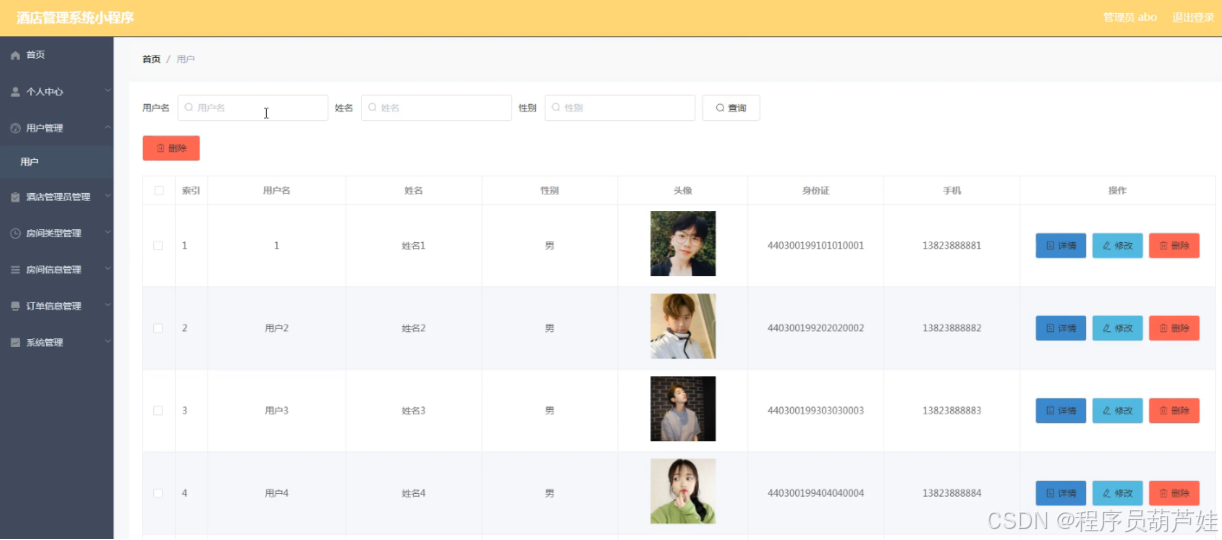The image size is (1222, 540).
Task: Click the avatar photo of 用户4
Action: coord(683,491)
